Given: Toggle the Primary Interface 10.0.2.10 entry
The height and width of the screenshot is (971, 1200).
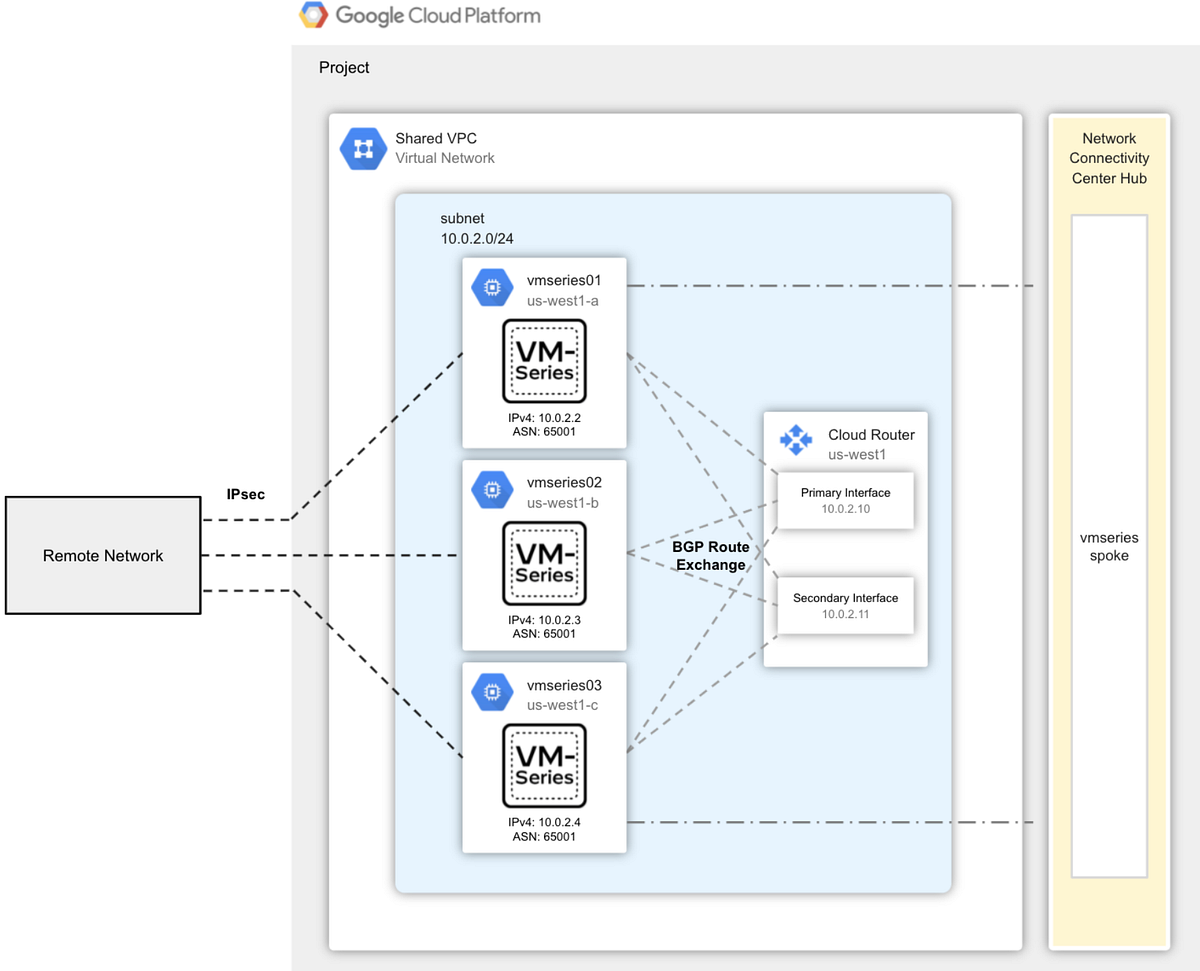Looking at the screenshot, I should point(845,500).
